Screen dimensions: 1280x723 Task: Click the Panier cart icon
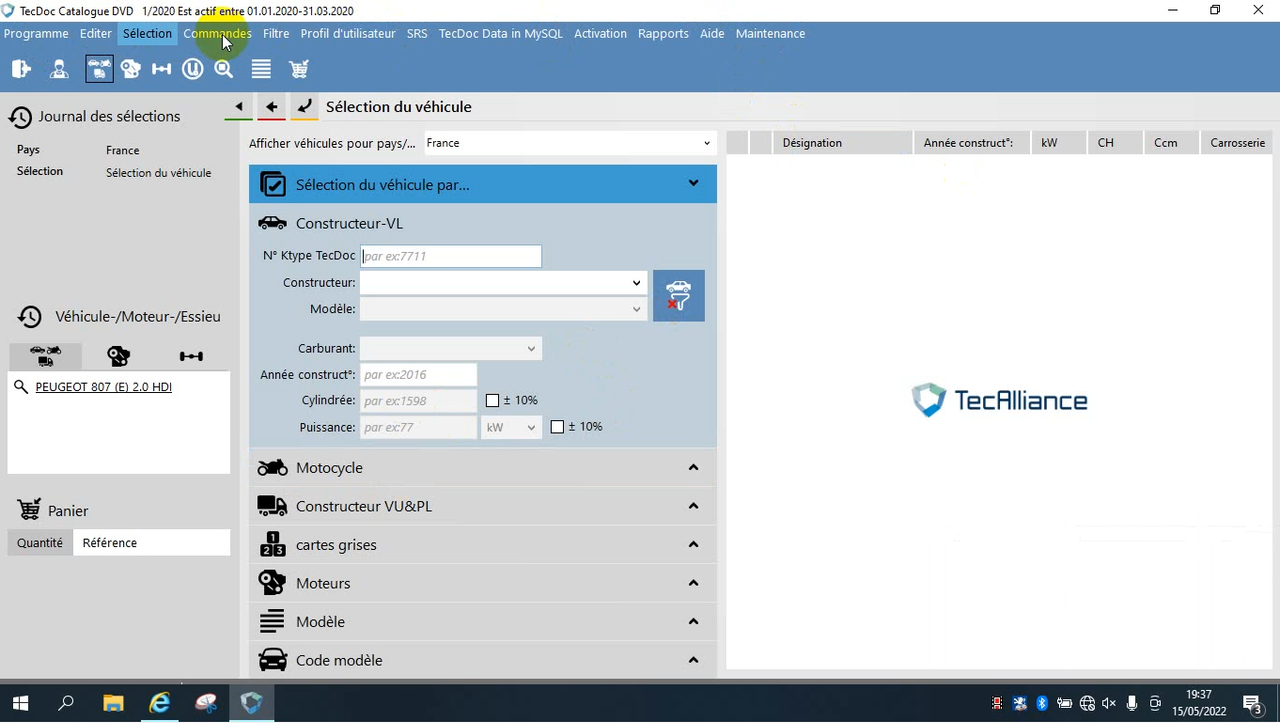click(x=29, y=510)
